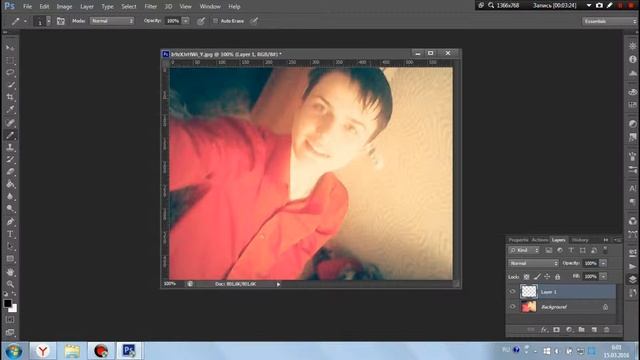The width and height of the screenshot is (640, 360).
Task: Select the Rectangular Marquee tool
Action: (x=10, y=60)
